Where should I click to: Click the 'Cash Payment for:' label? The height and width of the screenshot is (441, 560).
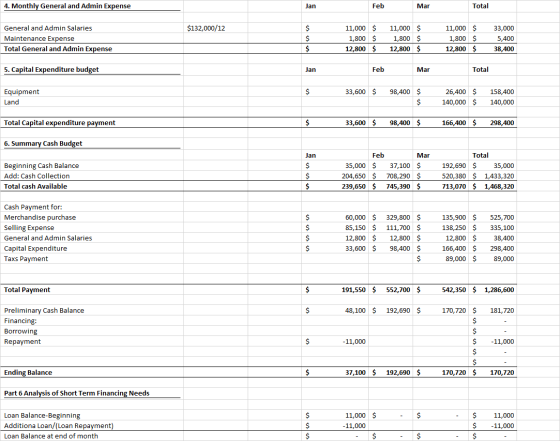click(33, 207)
